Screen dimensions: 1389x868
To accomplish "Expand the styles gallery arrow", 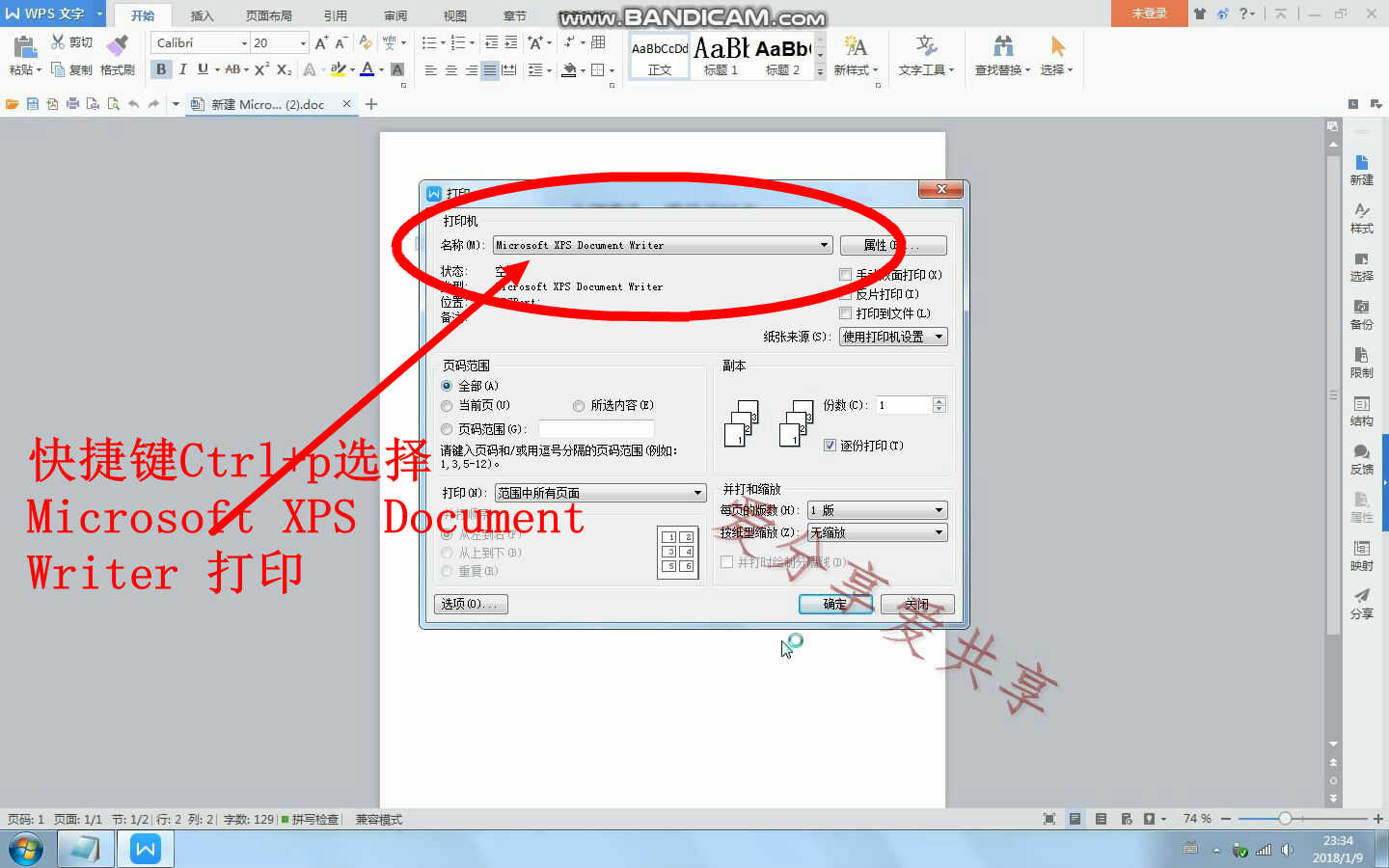I will 821,71.
